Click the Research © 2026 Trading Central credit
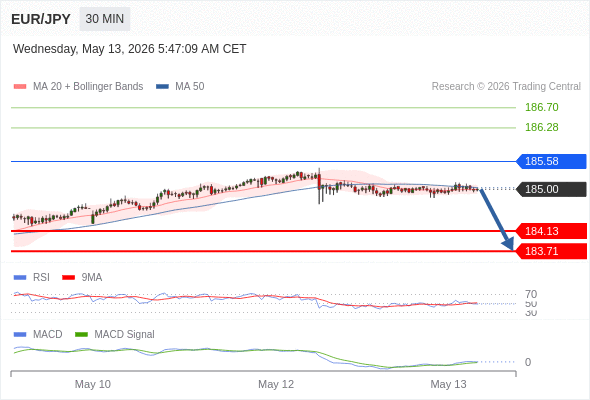Screen dimensions: 590x400 point(506,87)
